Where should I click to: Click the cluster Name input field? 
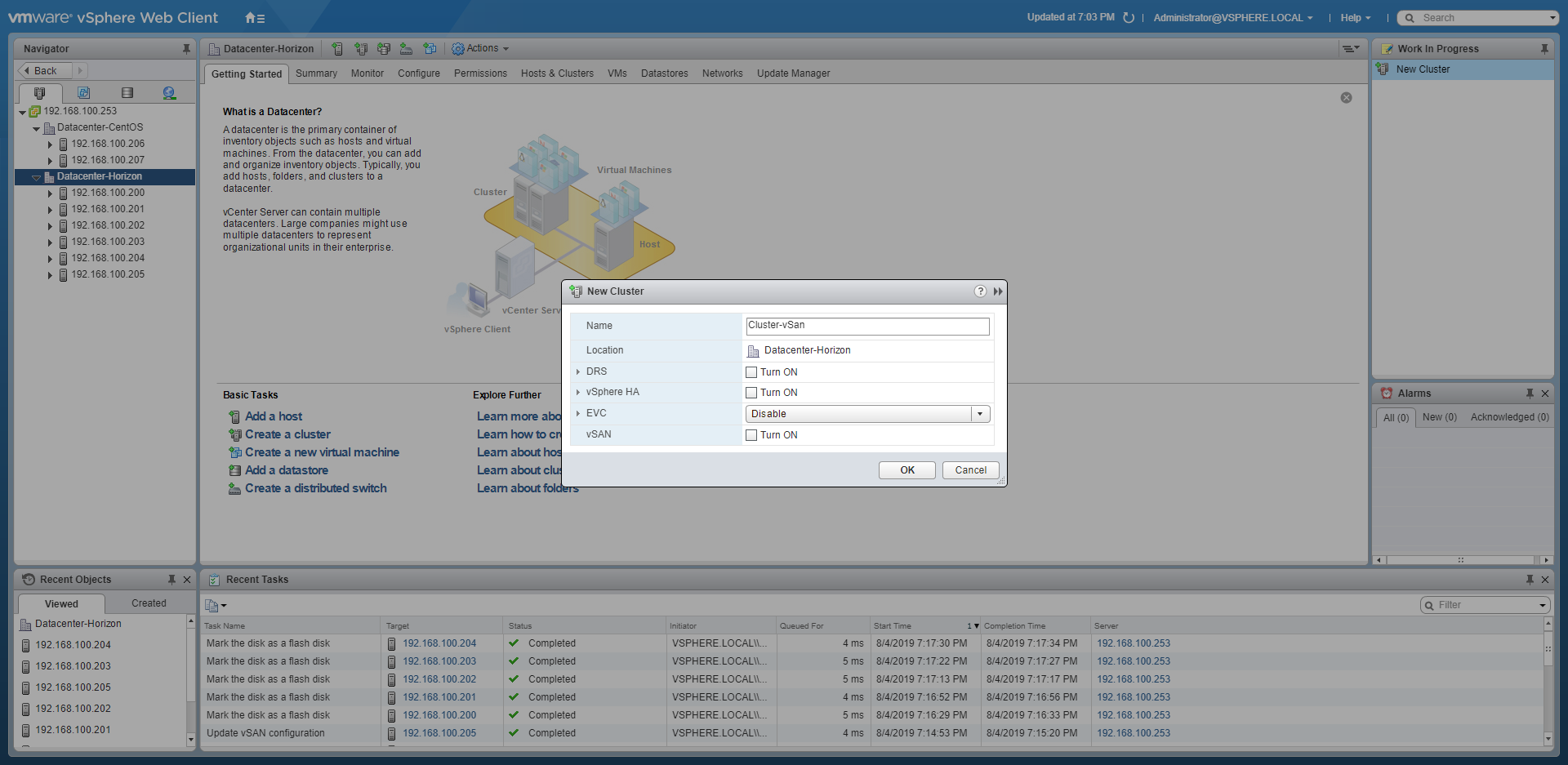pos(866,326)
